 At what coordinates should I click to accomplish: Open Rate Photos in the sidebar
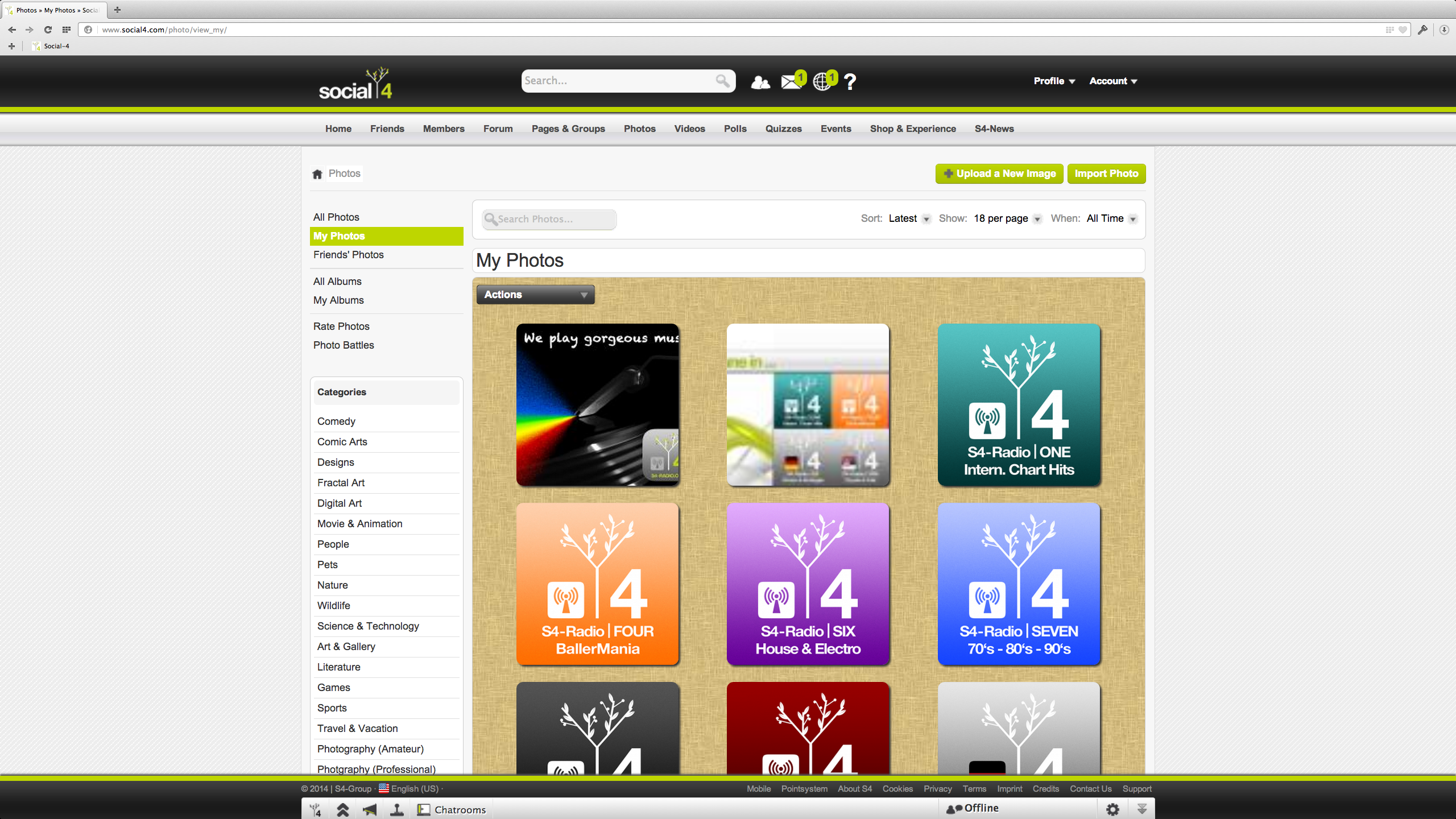point(386,326)
